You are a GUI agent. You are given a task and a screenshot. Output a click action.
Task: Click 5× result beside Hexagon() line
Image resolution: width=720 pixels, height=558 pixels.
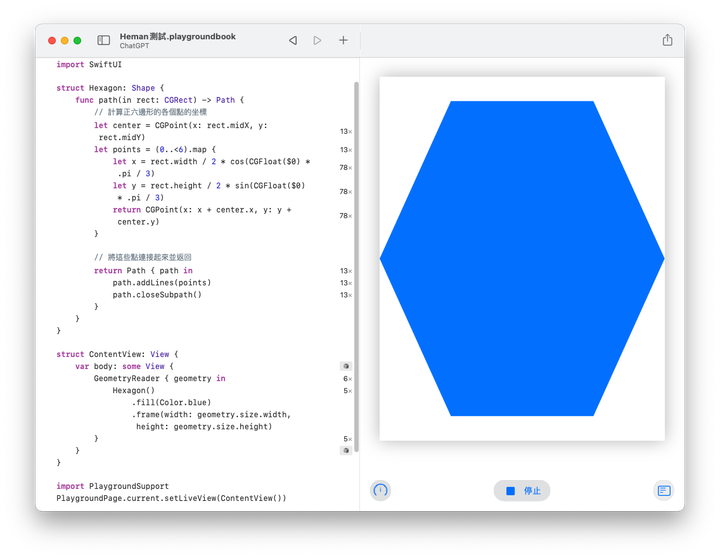point(347,391)
